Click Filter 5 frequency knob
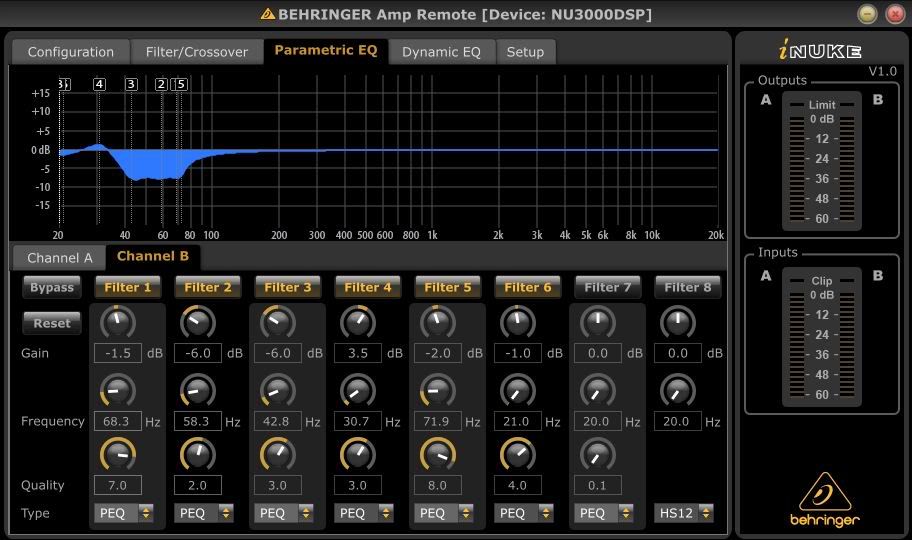 (x=437, y=390)
